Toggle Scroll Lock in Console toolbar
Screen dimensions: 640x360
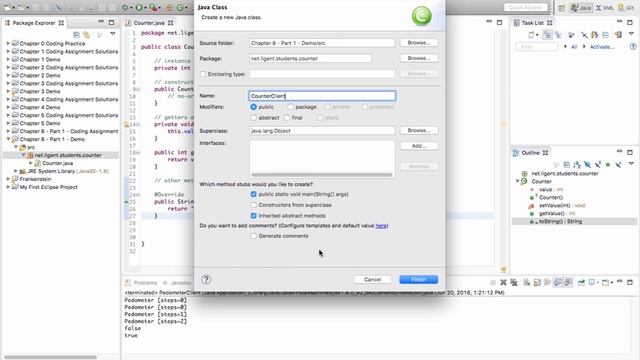coord(537,282)
